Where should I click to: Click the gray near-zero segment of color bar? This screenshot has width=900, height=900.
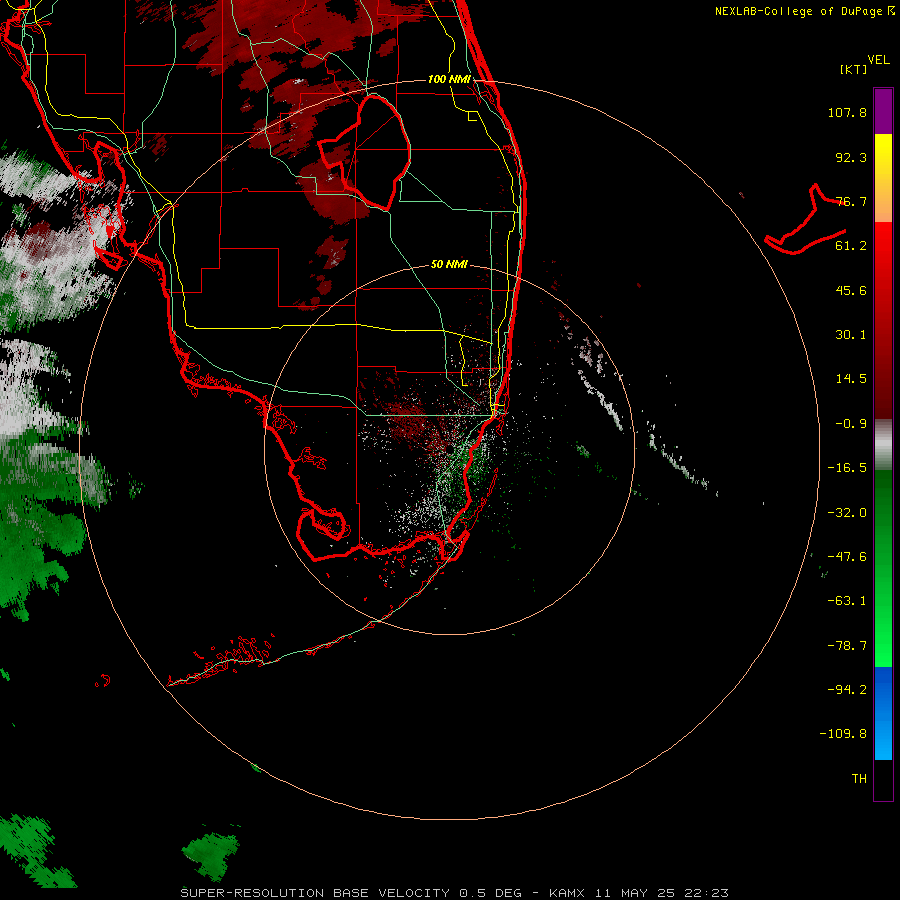[883, 445]
